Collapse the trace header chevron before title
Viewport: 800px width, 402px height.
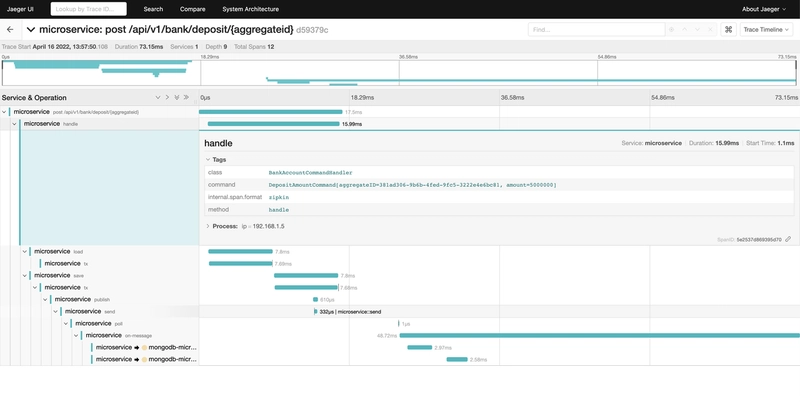30,30
